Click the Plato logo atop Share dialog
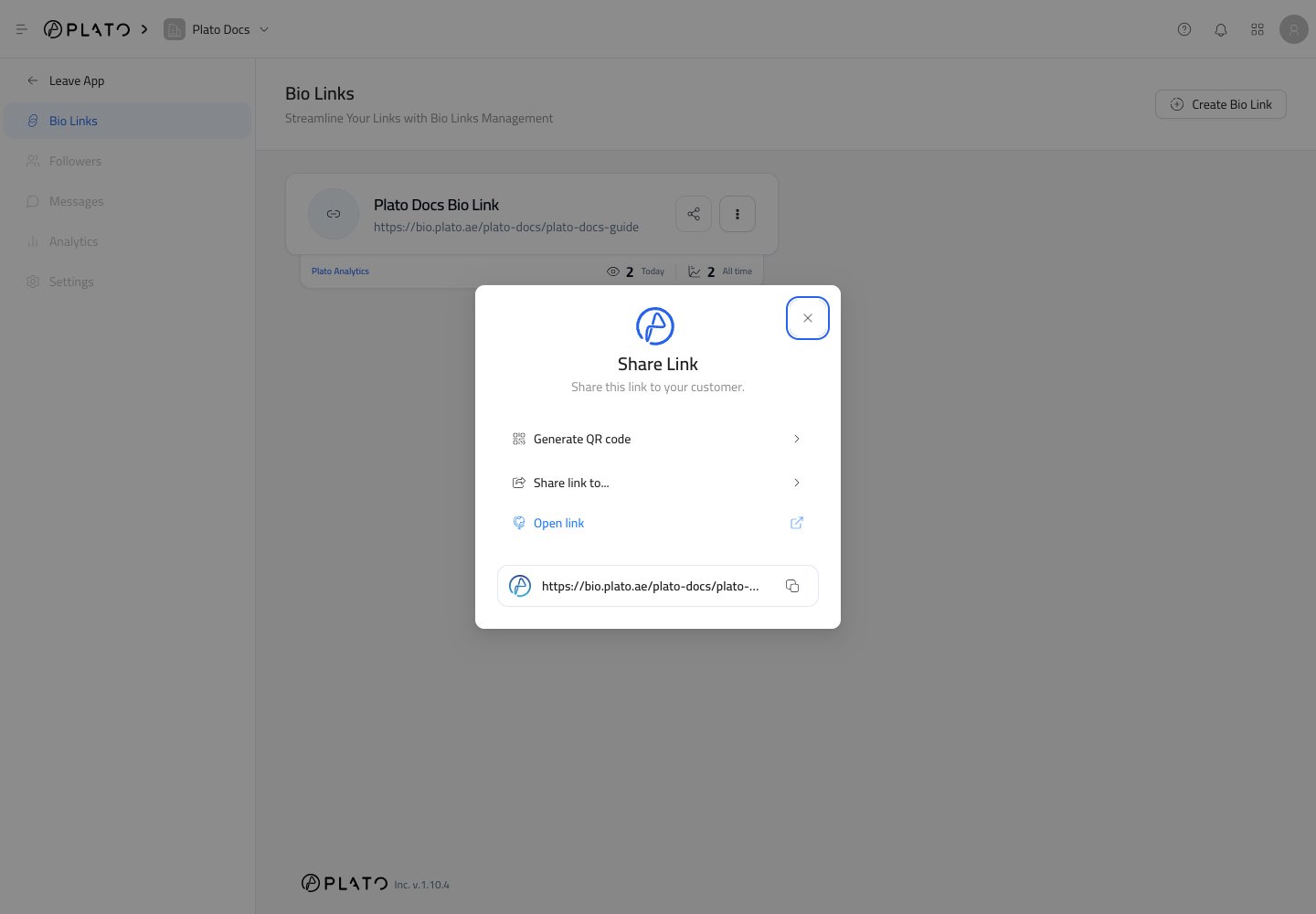1316x914 pixels. click(655, 326)
